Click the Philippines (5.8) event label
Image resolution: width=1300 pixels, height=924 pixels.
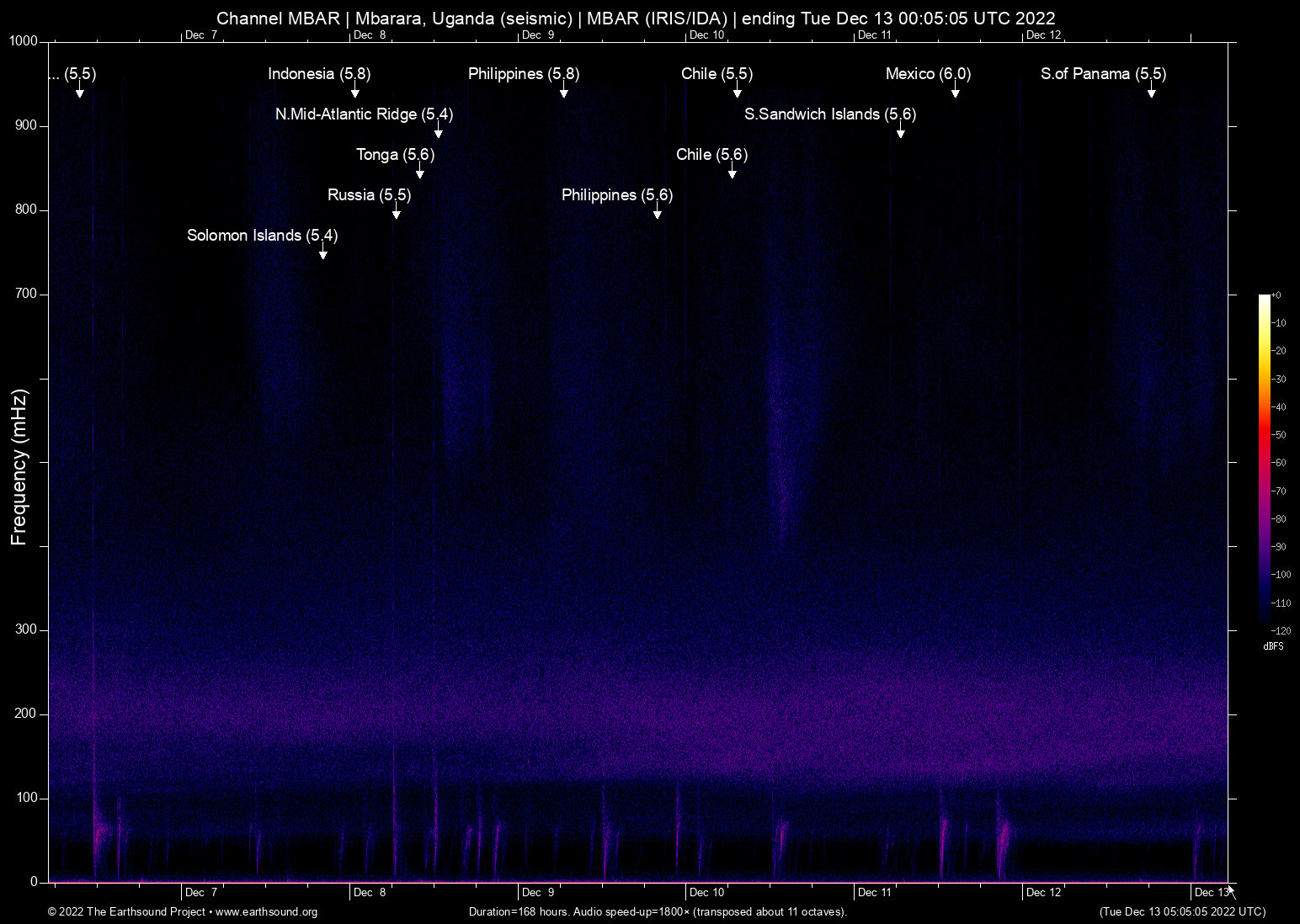tap(523, 74)
